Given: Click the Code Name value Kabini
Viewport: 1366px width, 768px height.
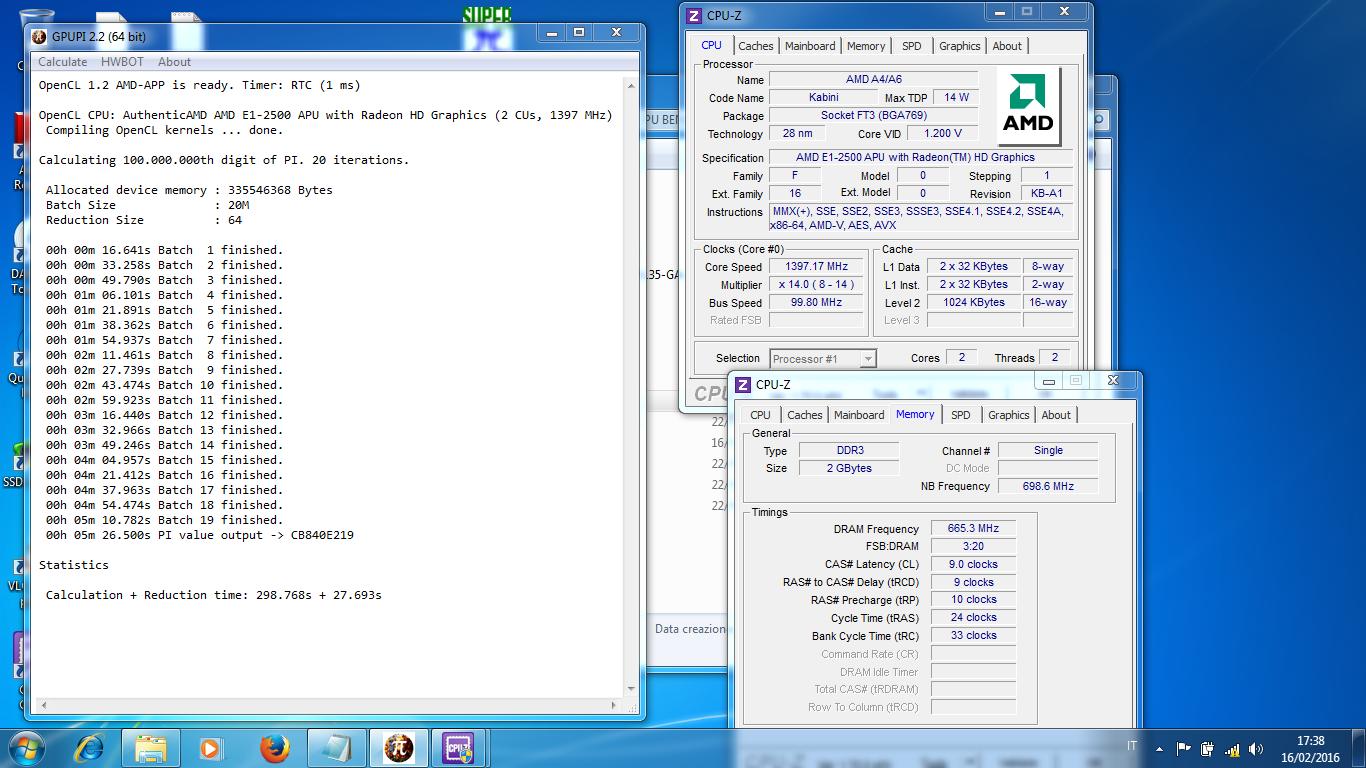Looking at the screenshot, I should 824,98.
